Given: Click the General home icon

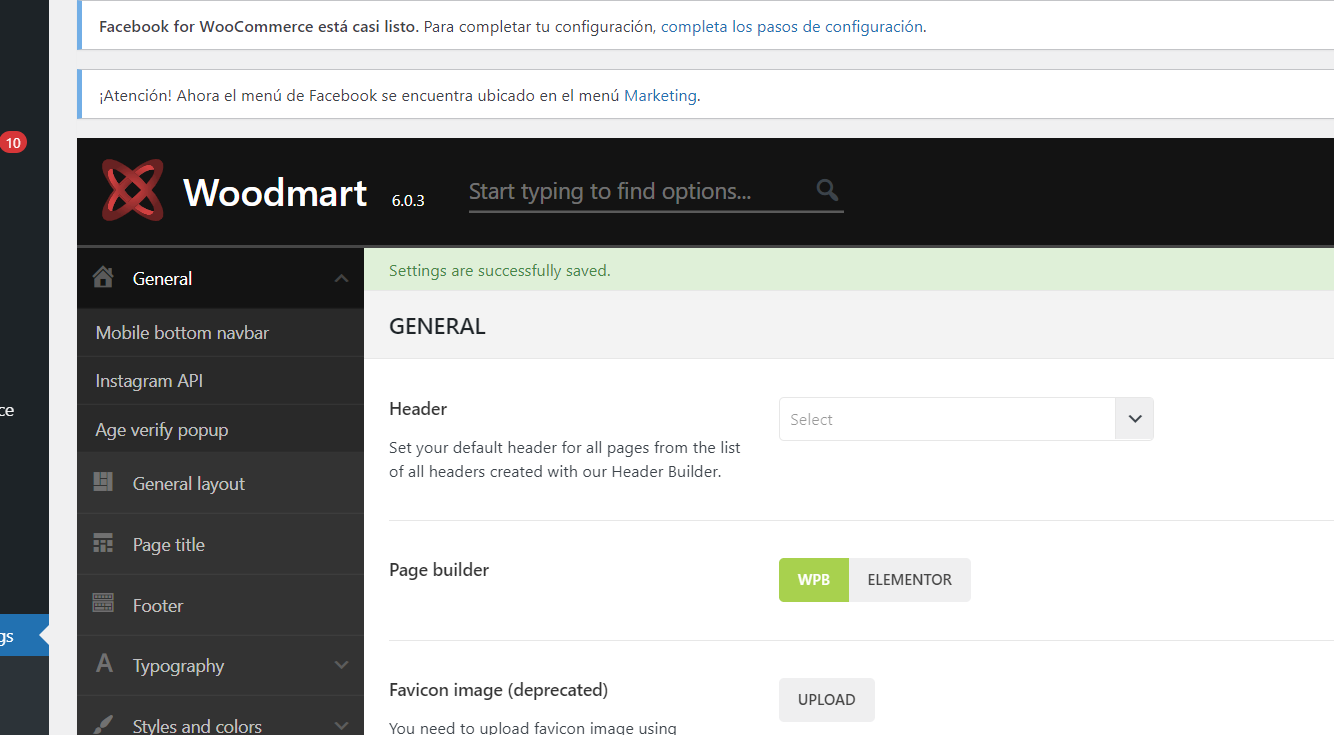Looking at the screenshot, I should (x=103, y=277).
